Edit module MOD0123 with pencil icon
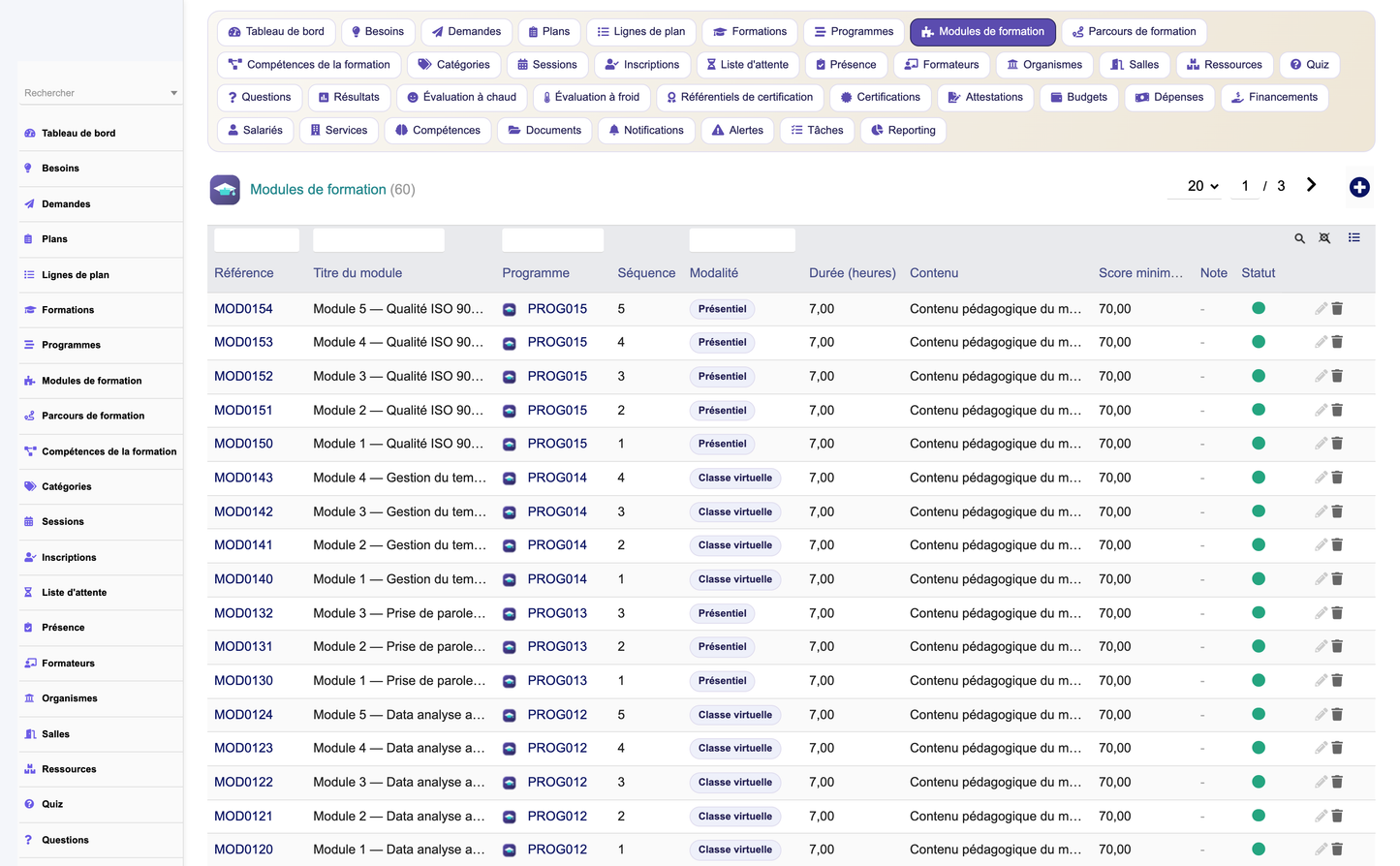1400x866 pixels. (x=1321, y=747)
